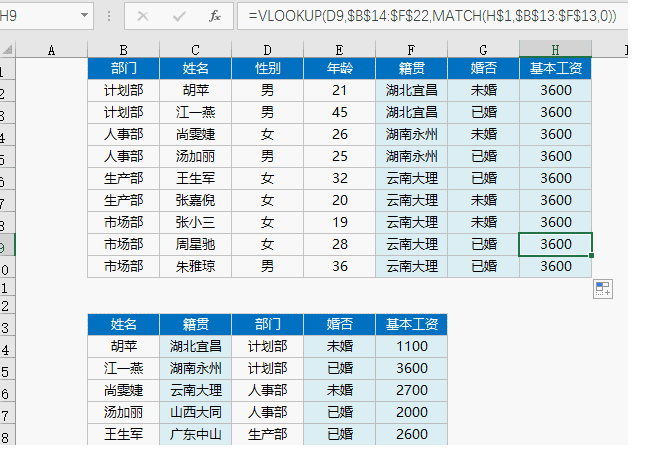
Task: Click age cell 45
Action: tap(339, 112)
